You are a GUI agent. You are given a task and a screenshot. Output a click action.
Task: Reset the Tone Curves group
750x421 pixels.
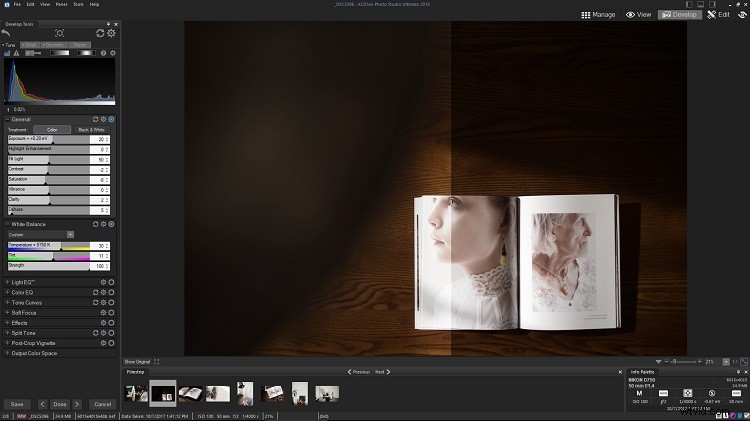(x=95, y=302)
